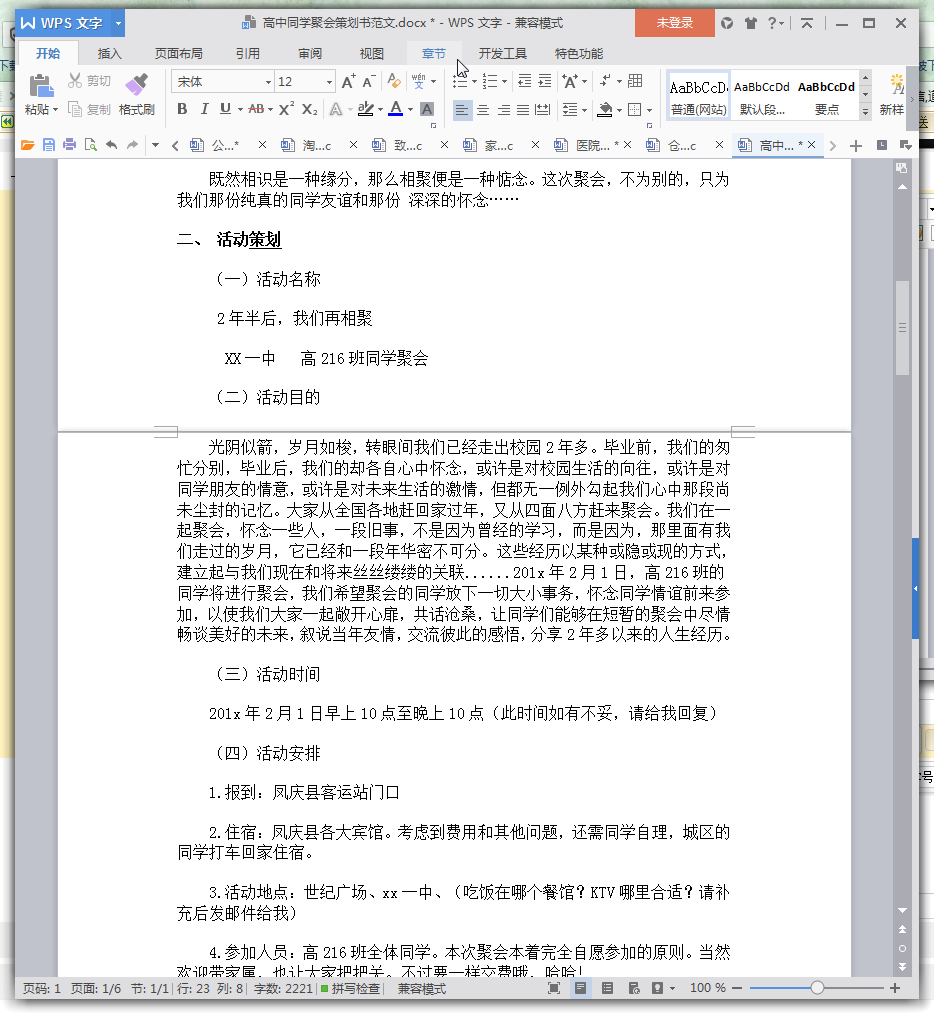934x1014 pixels.
Task: Click the full screen view status icon
Action: click(x=554, y=987)
